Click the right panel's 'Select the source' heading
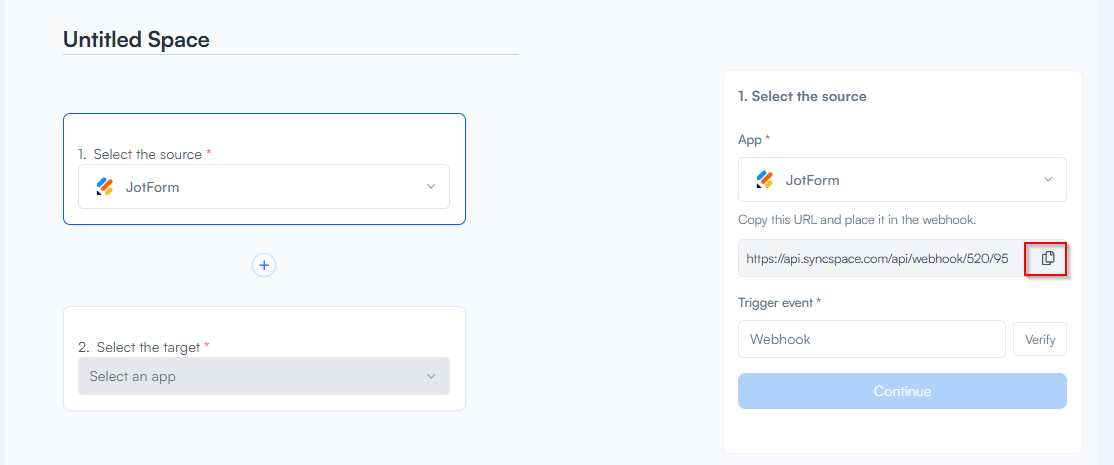Viewport: 1114px width, 465px height. [x=802, y=96]
